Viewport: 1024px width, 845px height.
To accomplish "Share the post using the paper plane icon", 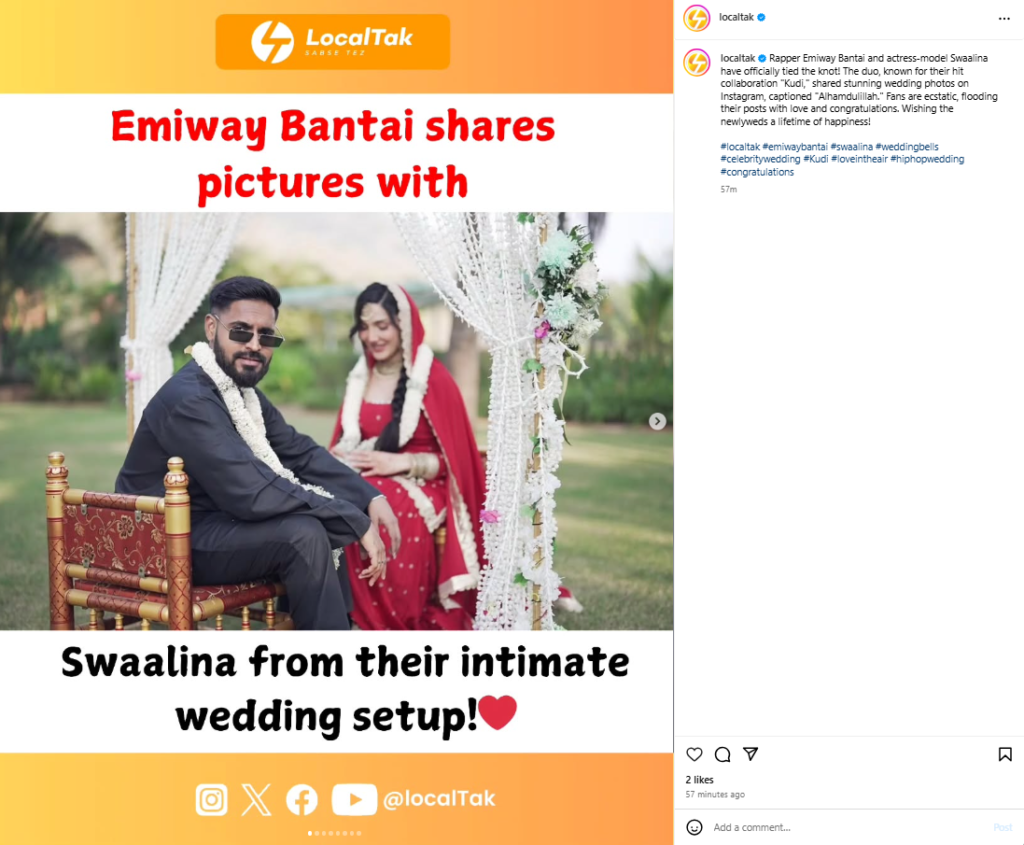I will (x=750, y=754).
